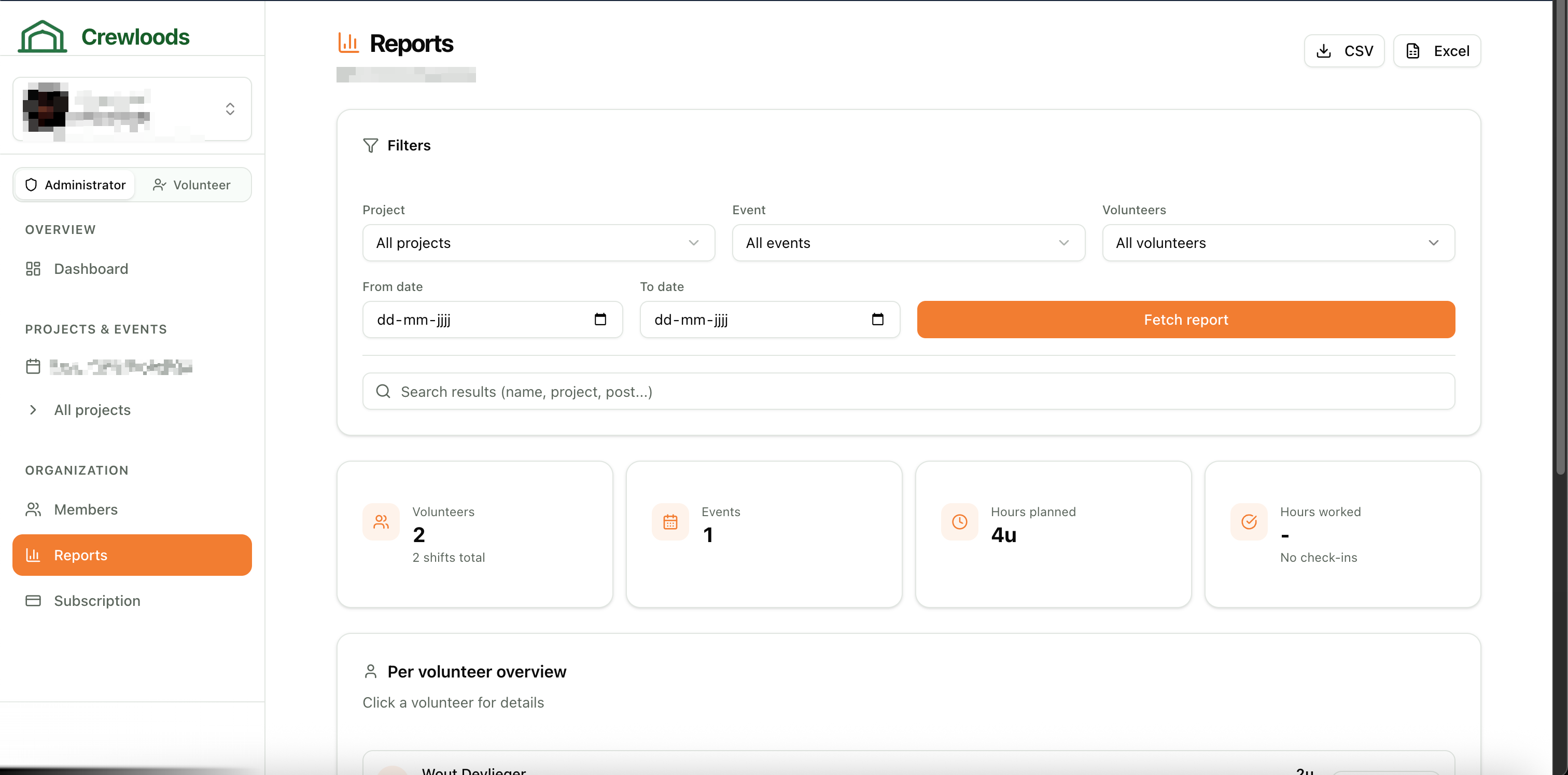Click the search results input field

(908, 392)
